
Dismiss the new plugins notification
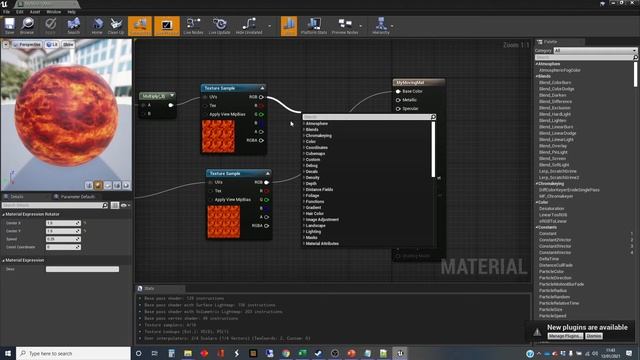(594, 336)
